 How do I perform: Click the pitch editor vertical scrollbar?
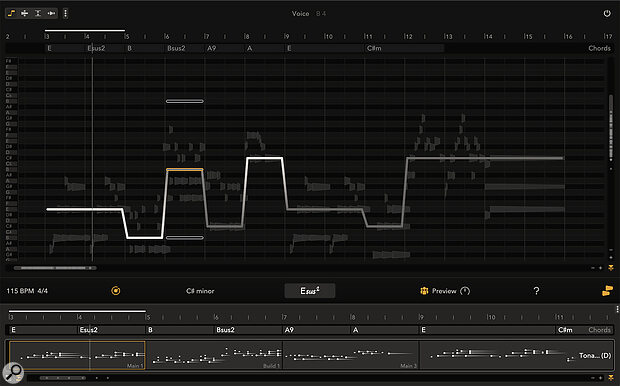click(611, 127)
